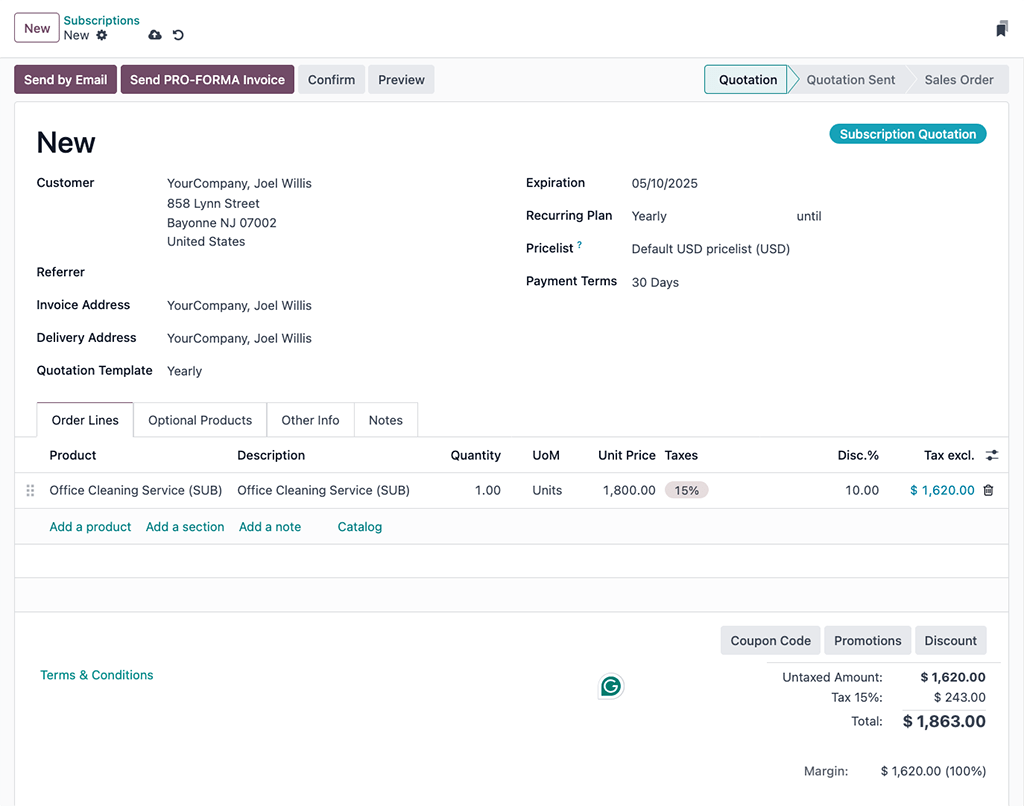Open the Quotation Template dropdown

click(184, 370)
